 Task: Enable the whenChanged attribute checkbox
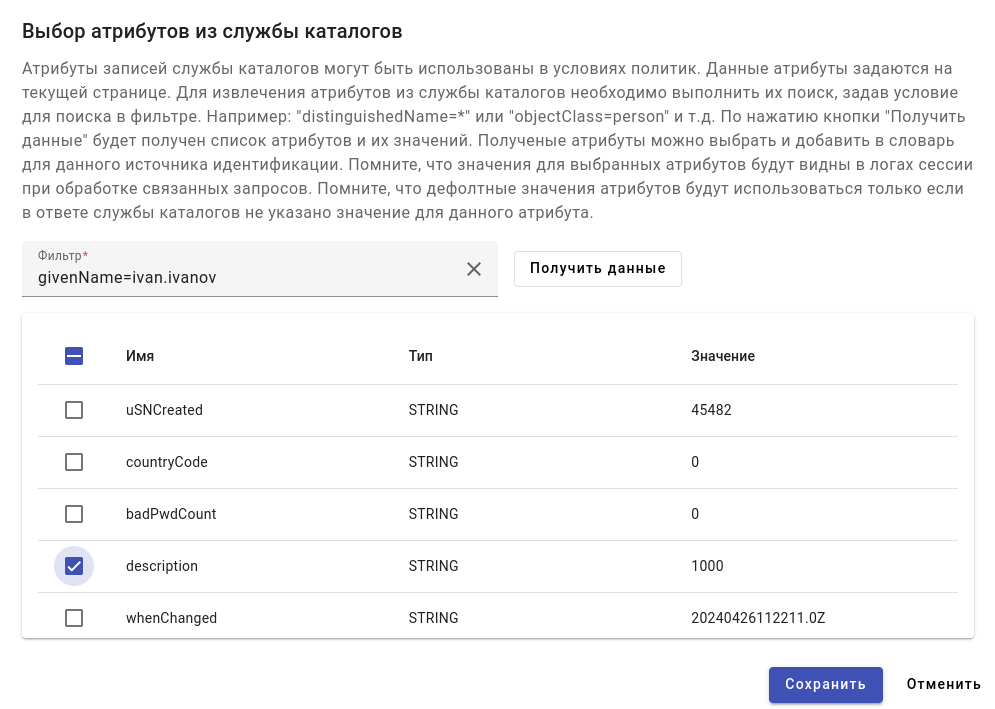74,618
